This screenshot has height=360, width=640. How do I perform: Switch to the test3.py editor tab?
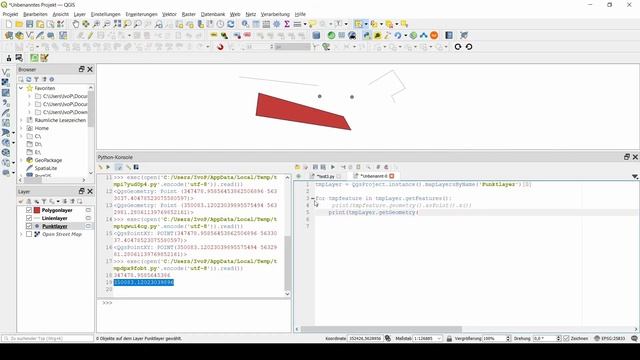coord(326,176)
